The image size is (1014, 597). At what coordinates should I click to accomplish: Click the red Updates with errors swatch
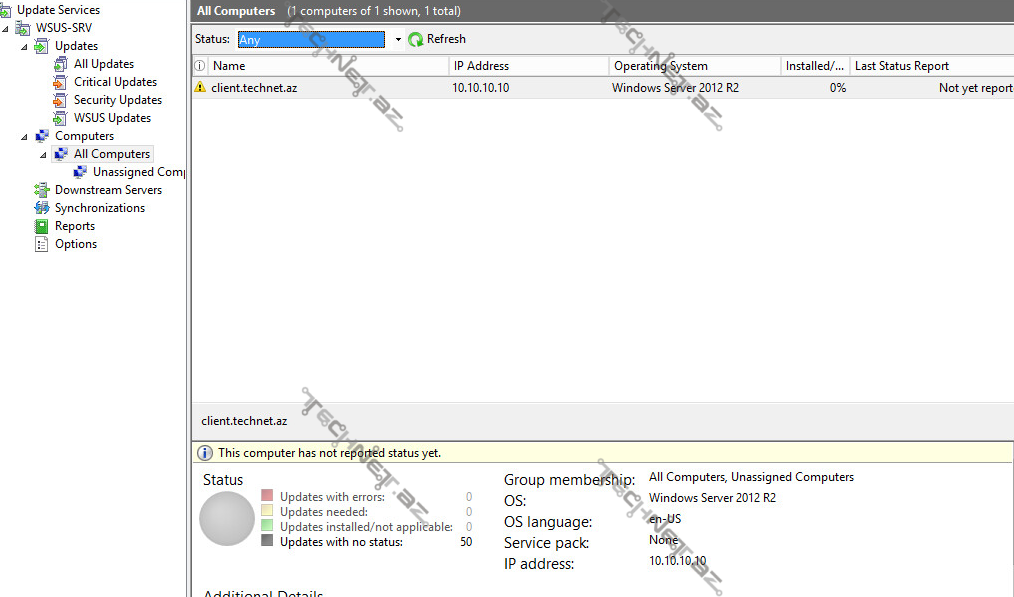tap(267, 496)
